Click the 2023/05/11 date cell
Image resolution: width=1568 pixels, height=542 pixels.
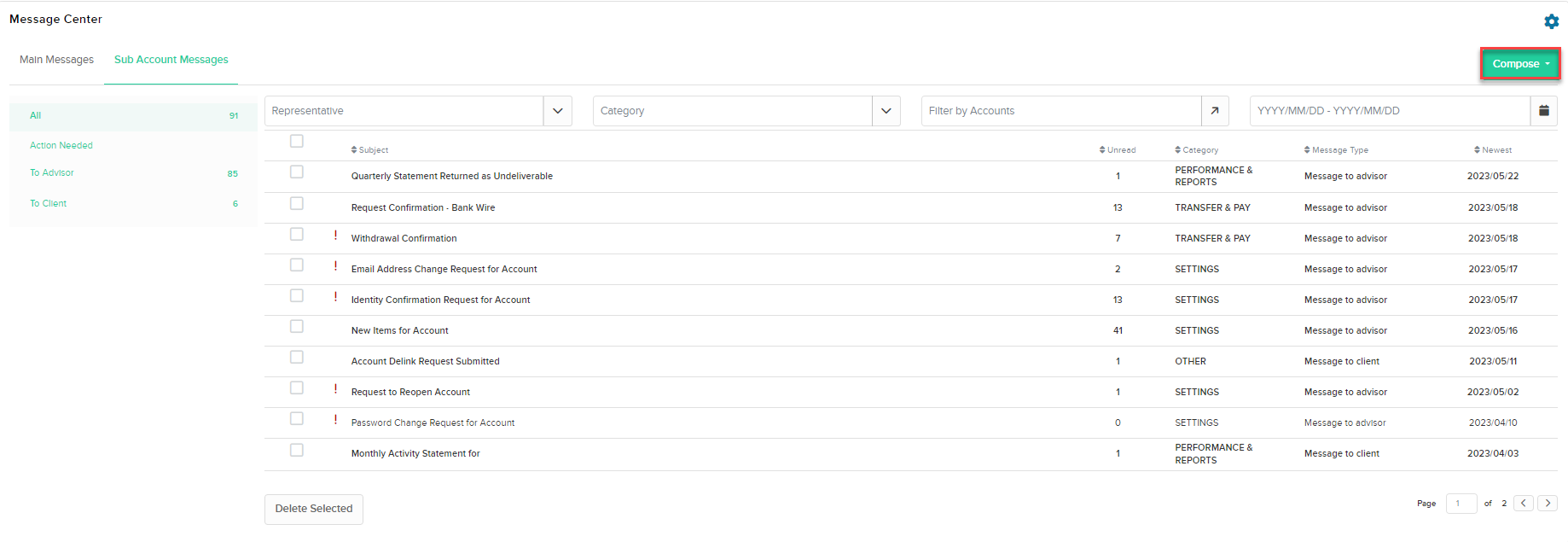click(1493, 362)
